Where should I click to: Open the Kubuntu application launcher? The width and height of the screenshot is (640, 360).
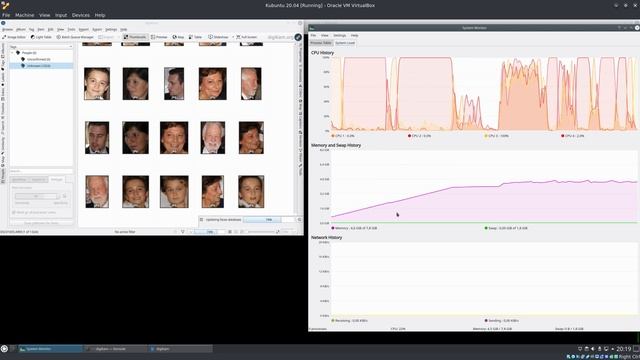point(4,349)
